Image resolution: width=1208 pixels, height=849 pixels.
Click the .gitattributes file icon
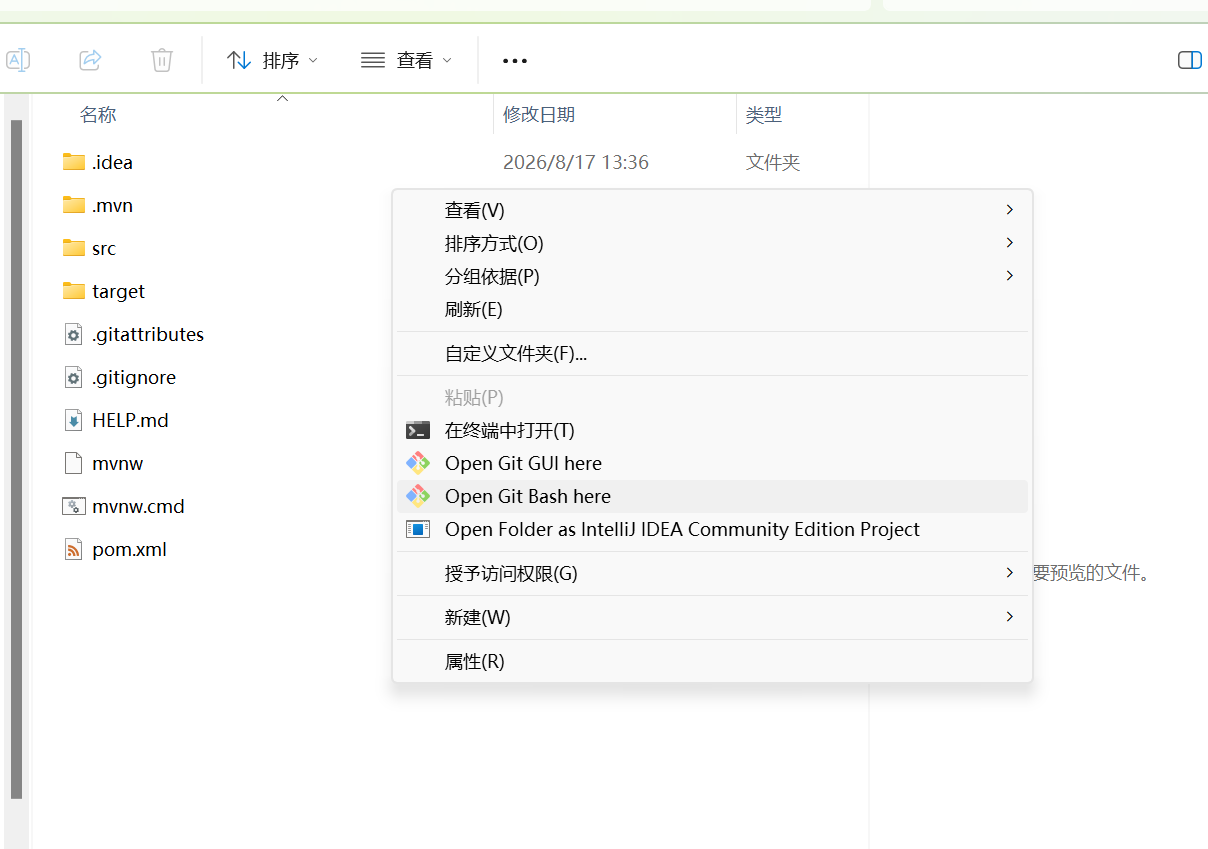click(x=73, y=334)
